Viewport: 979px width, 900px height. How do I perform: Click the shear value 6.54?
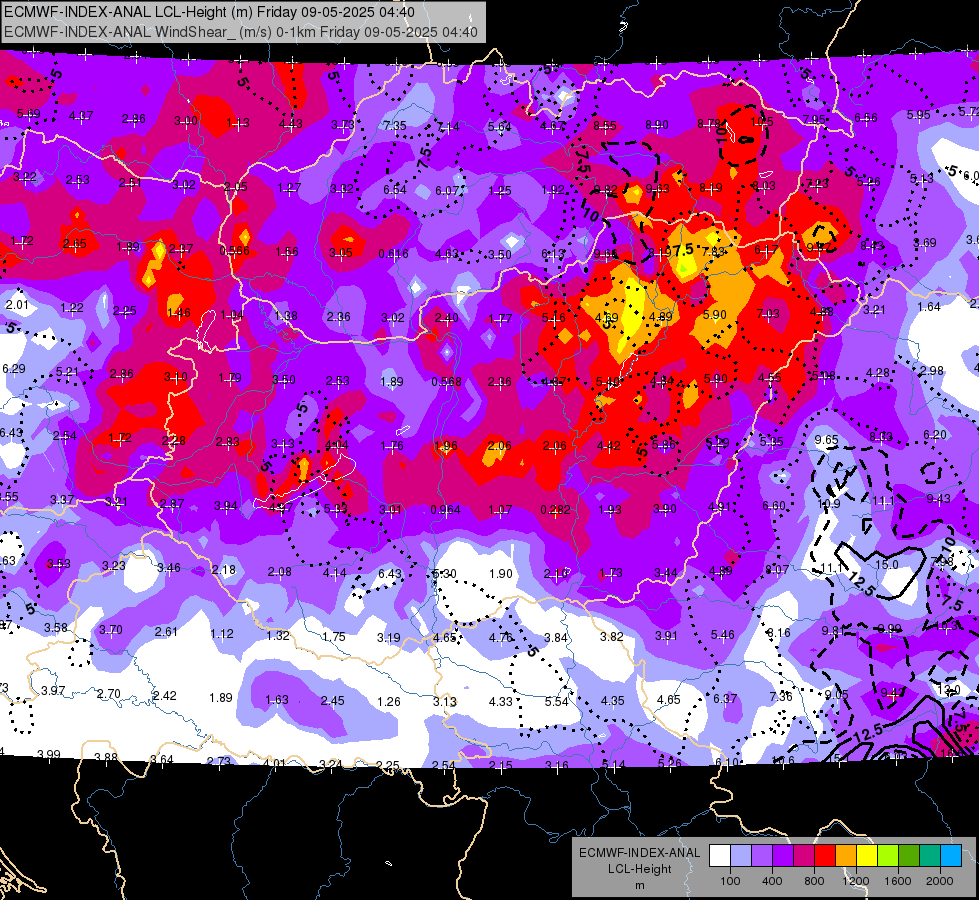[x=395, y=189]
